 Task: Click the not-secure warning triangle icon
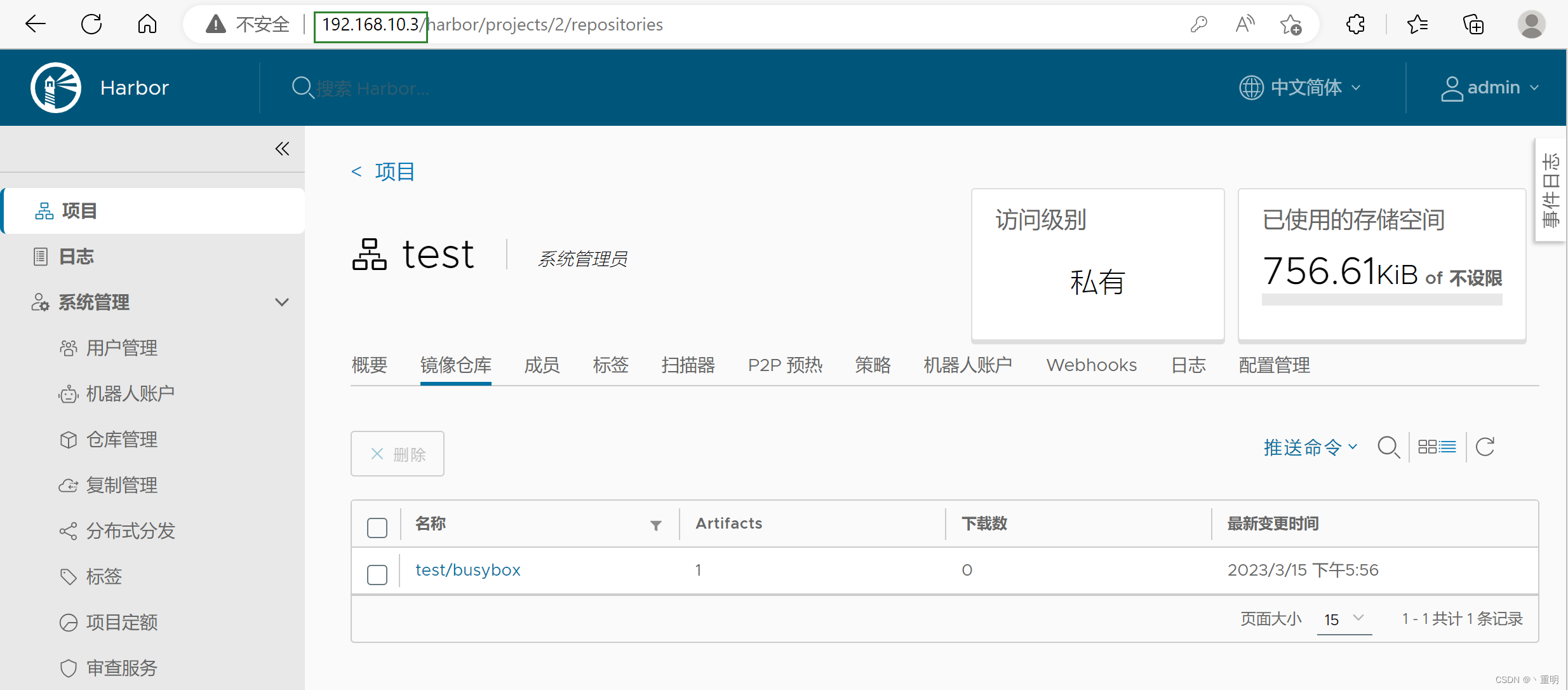(x=216, y=25)
